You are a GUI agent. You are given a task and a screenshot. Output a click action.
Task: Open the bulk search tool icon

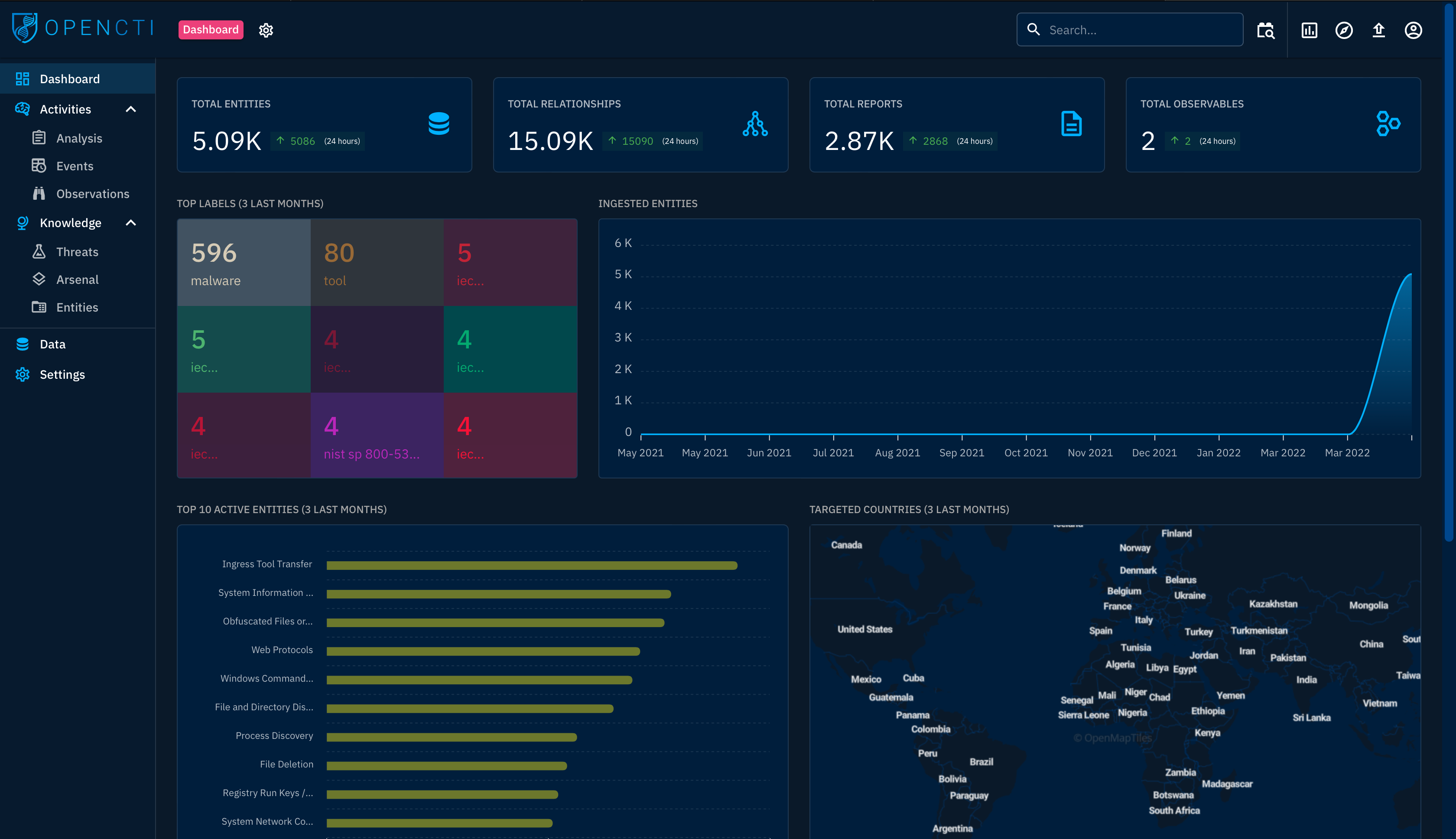pos(1265,30)
